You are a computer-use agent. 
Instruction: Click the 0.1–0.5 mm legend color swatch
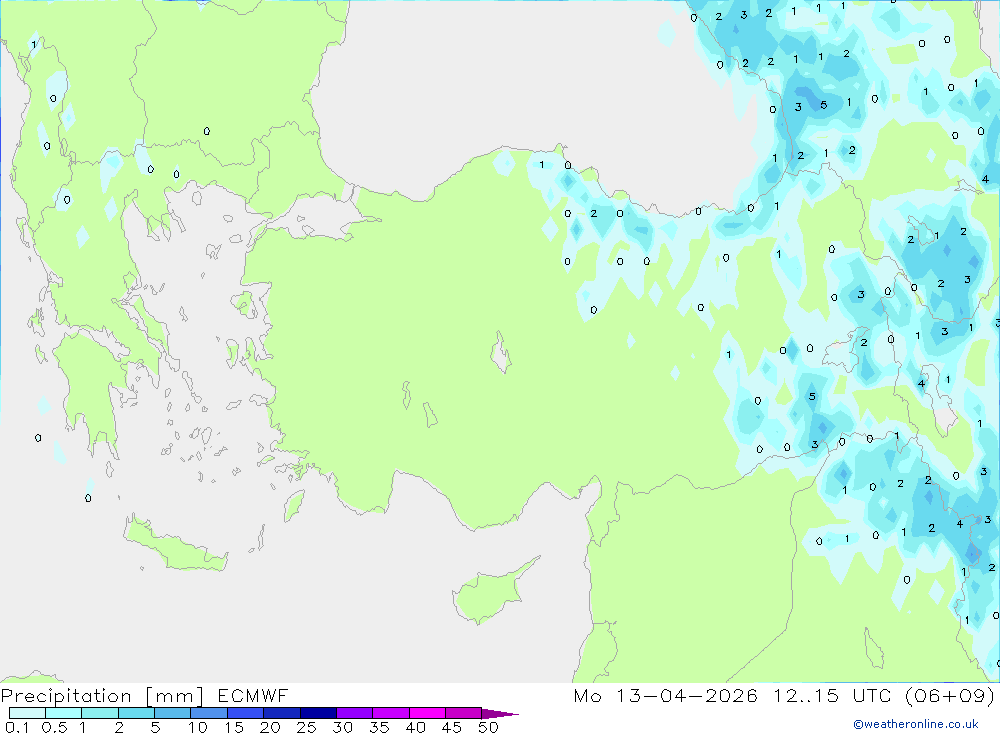pyautogui.click(x=27, y=713)
